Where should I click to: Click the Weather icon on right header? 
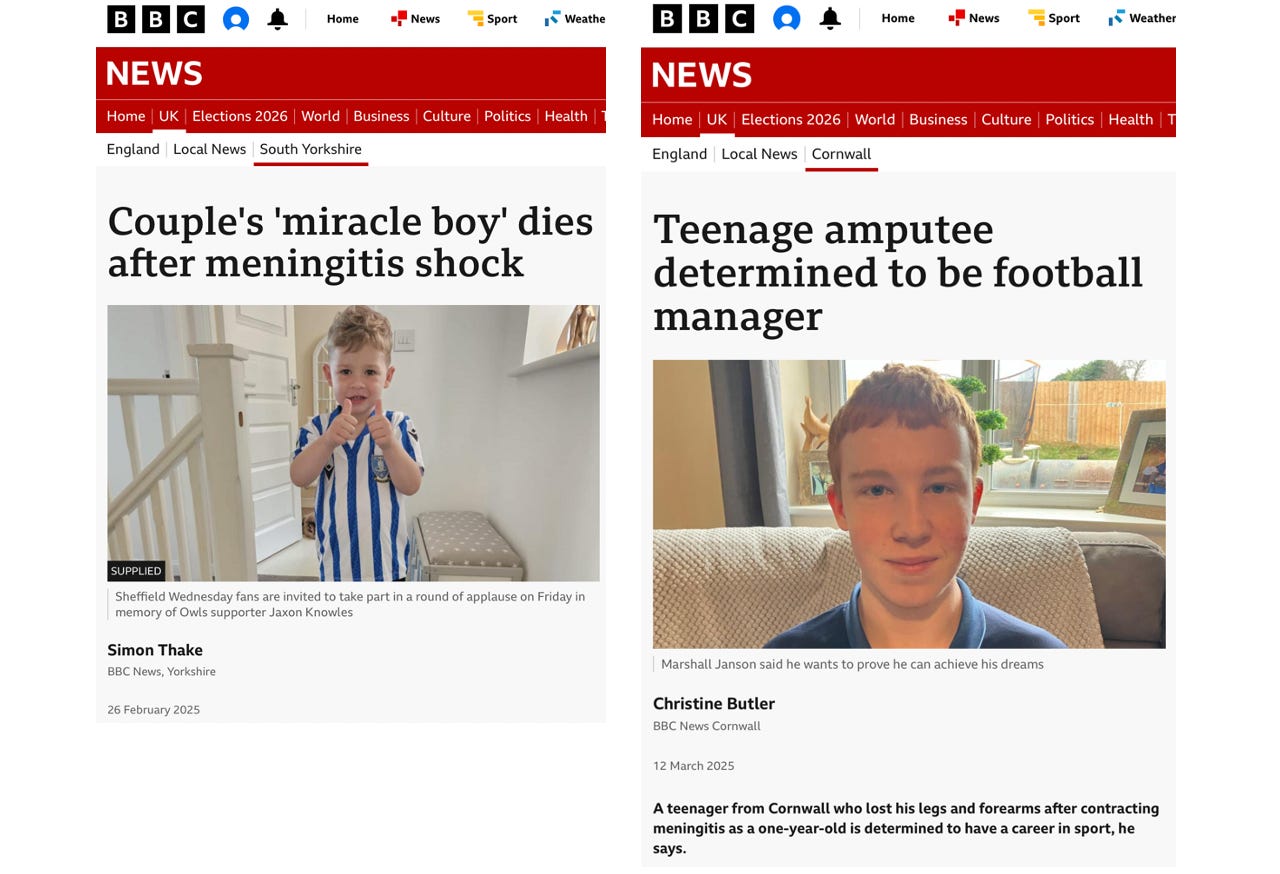pos(1116,18)
